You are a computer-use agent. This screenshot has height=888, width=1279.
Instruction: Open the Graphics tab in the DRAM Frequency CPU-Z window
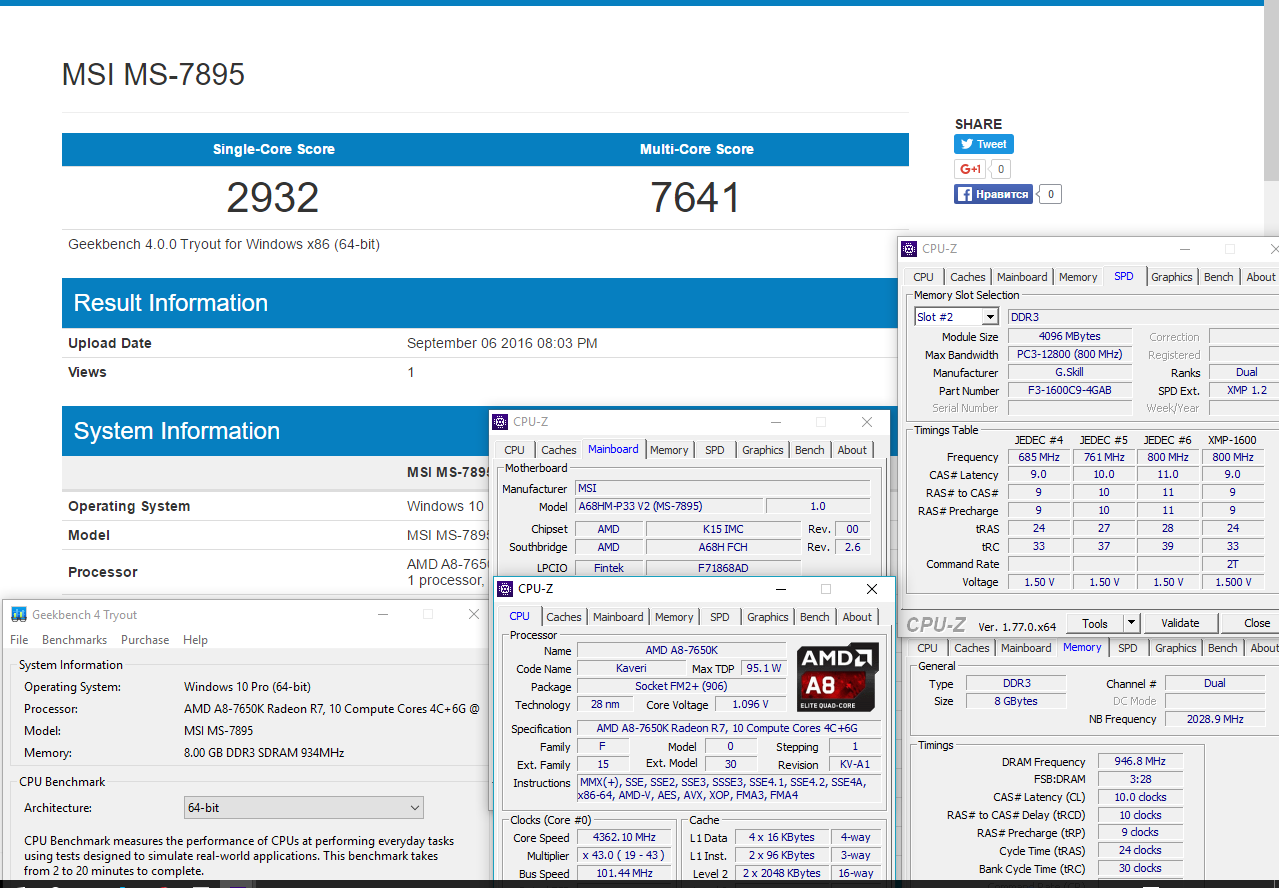click(1175, 648)
